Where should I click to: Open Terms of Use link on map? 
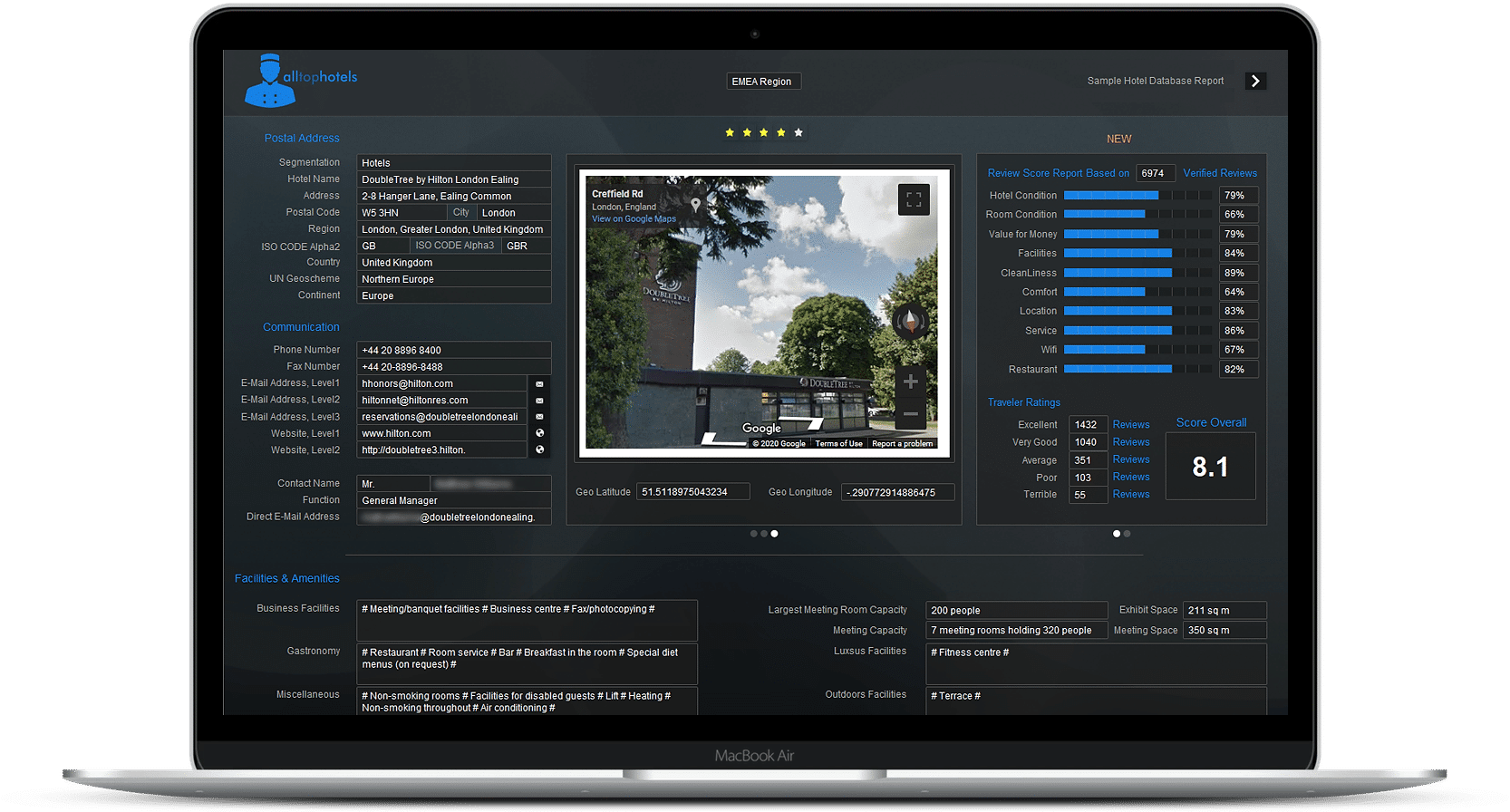click(x=838, y=444)
